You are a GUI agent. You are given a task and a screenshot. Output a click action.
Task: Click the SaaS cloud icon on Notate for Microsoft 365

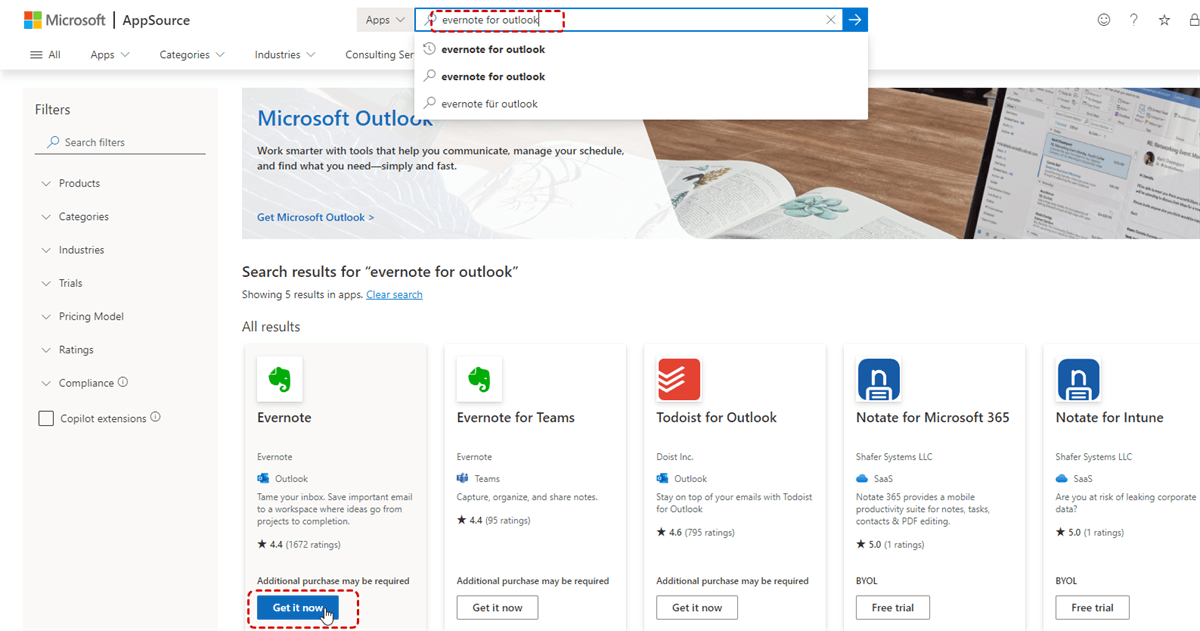coord(862,478)
